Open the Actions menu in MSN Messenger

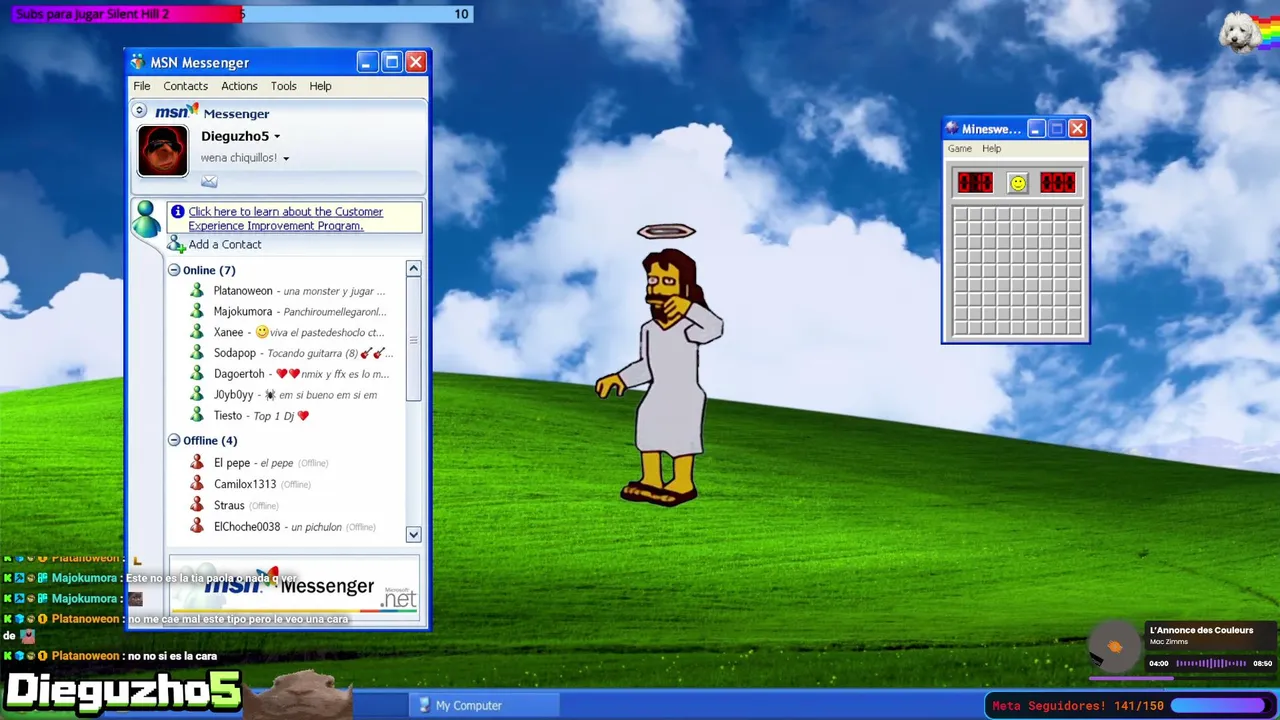point(239,86)
